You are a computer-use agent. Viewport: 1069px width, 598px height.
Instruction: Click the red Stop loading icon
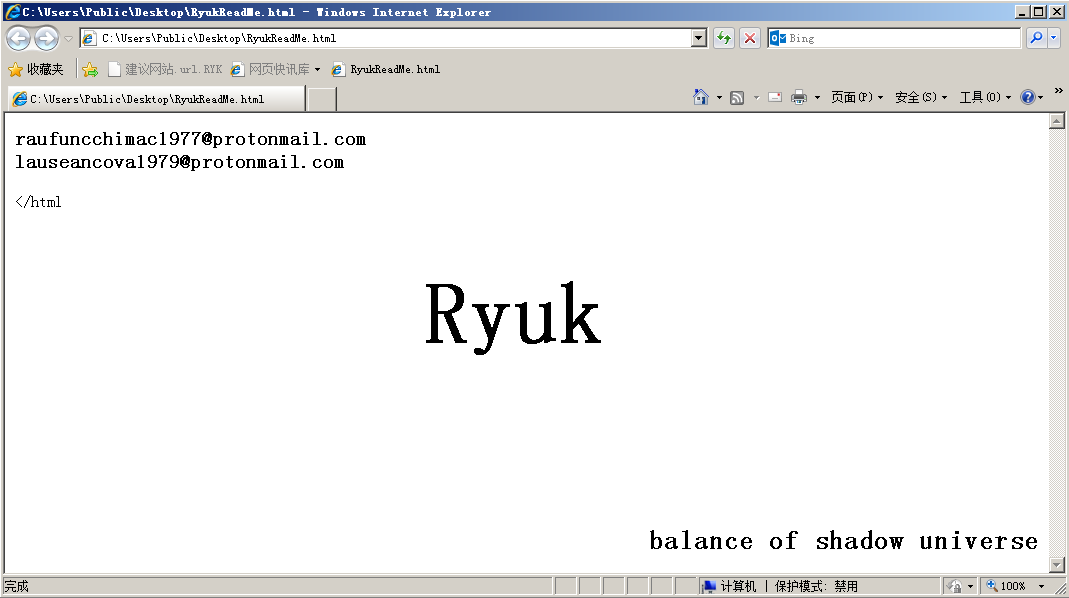click(x=749, y=39)
